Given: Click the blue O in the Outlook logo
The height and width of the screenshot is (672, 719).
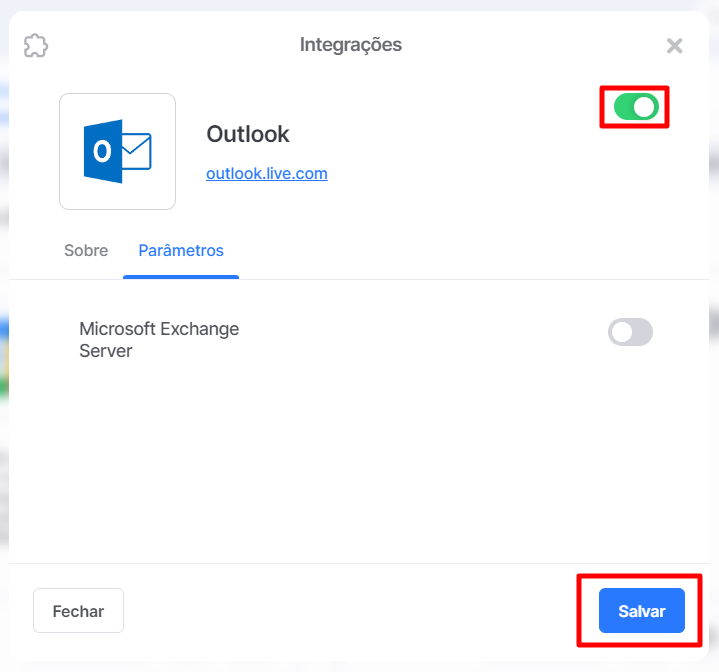Looking at the screenshot, I should [103, 151].
